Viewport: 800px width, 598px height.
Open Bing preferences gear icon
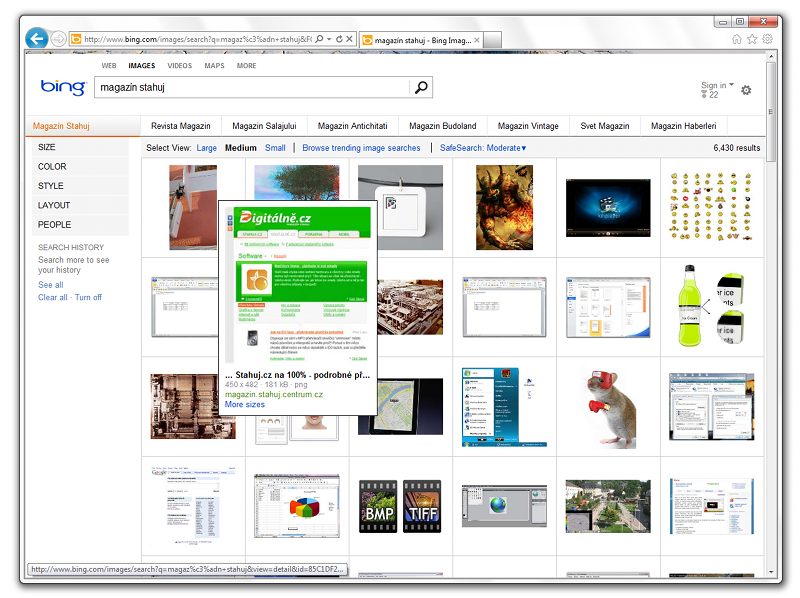[746, 90]
